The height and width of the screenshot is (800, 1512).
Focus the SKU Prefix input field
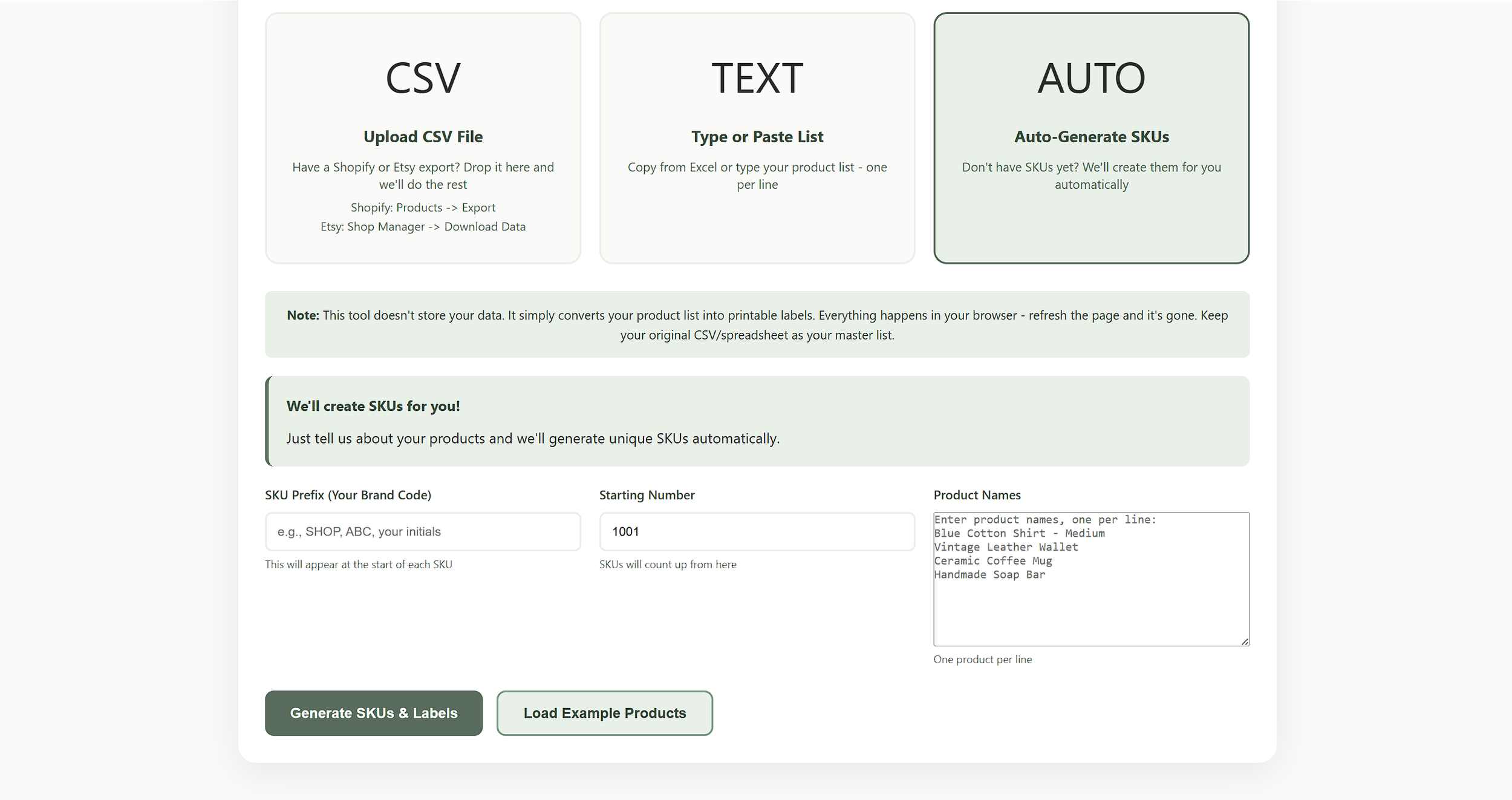click(x=422, y=531)
